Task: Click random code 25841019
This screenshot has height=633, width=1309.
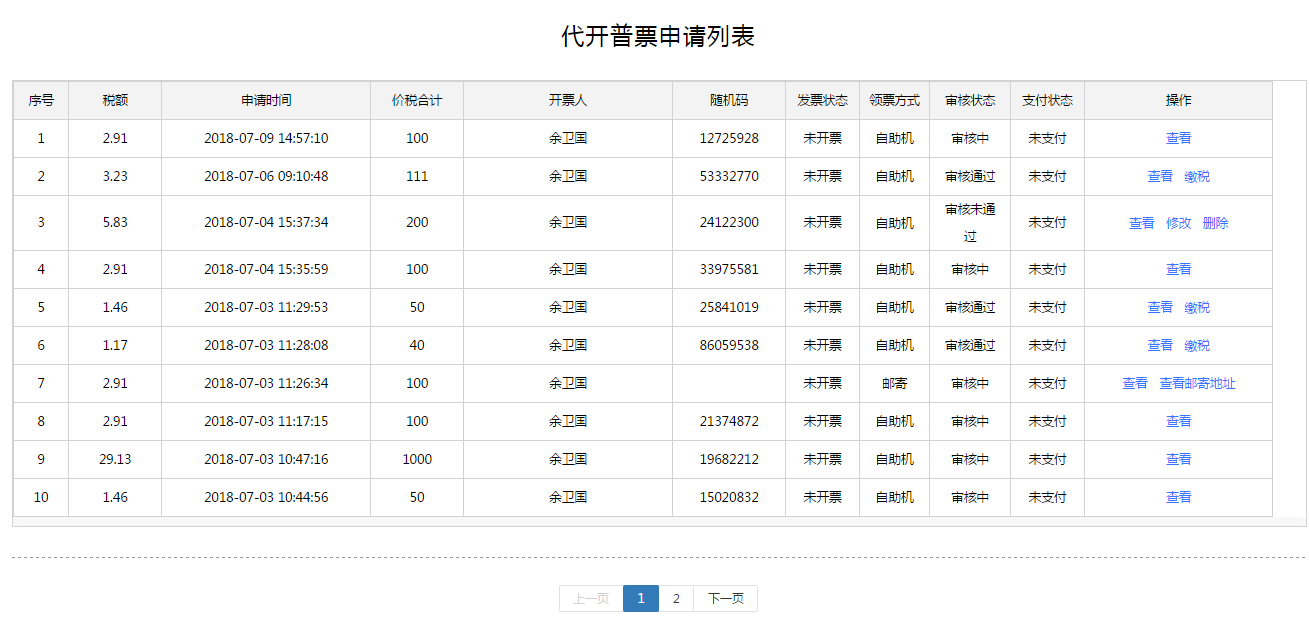Action: 729,307
